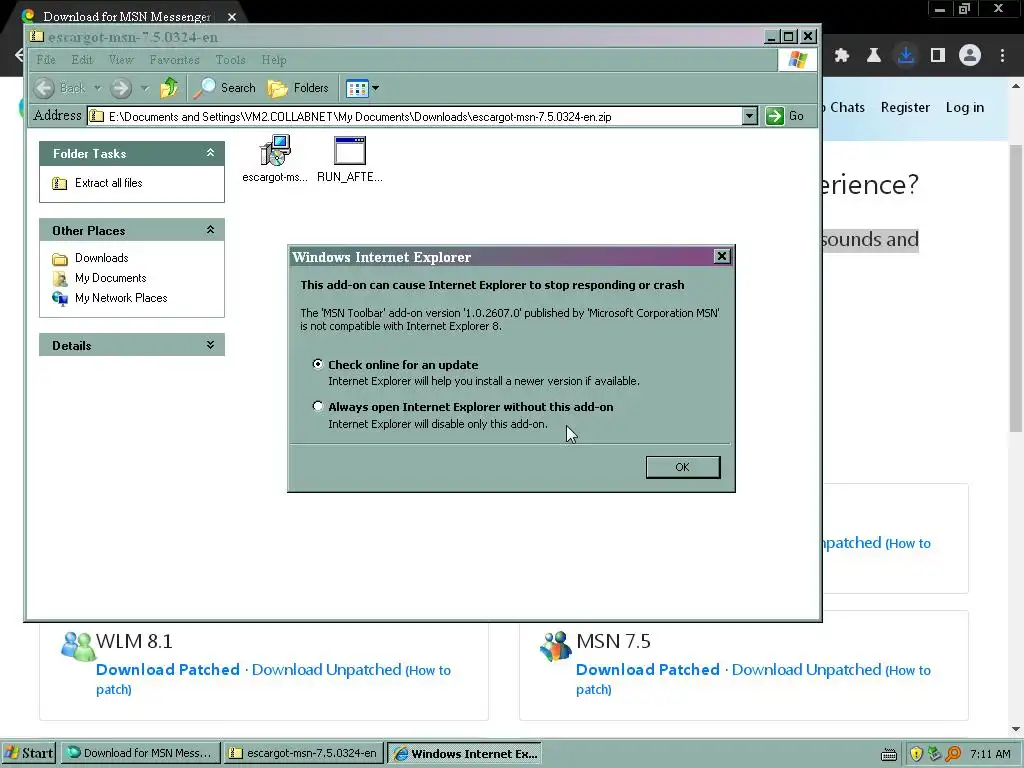Click the tray icon beside the security shield
This screenshot has width=1024, height=768.
[935, 754]
